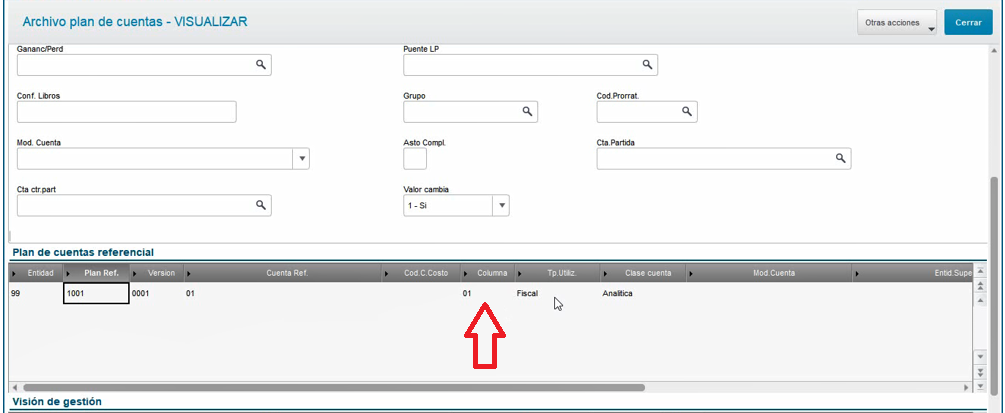Sort by the Version column header

157,273
